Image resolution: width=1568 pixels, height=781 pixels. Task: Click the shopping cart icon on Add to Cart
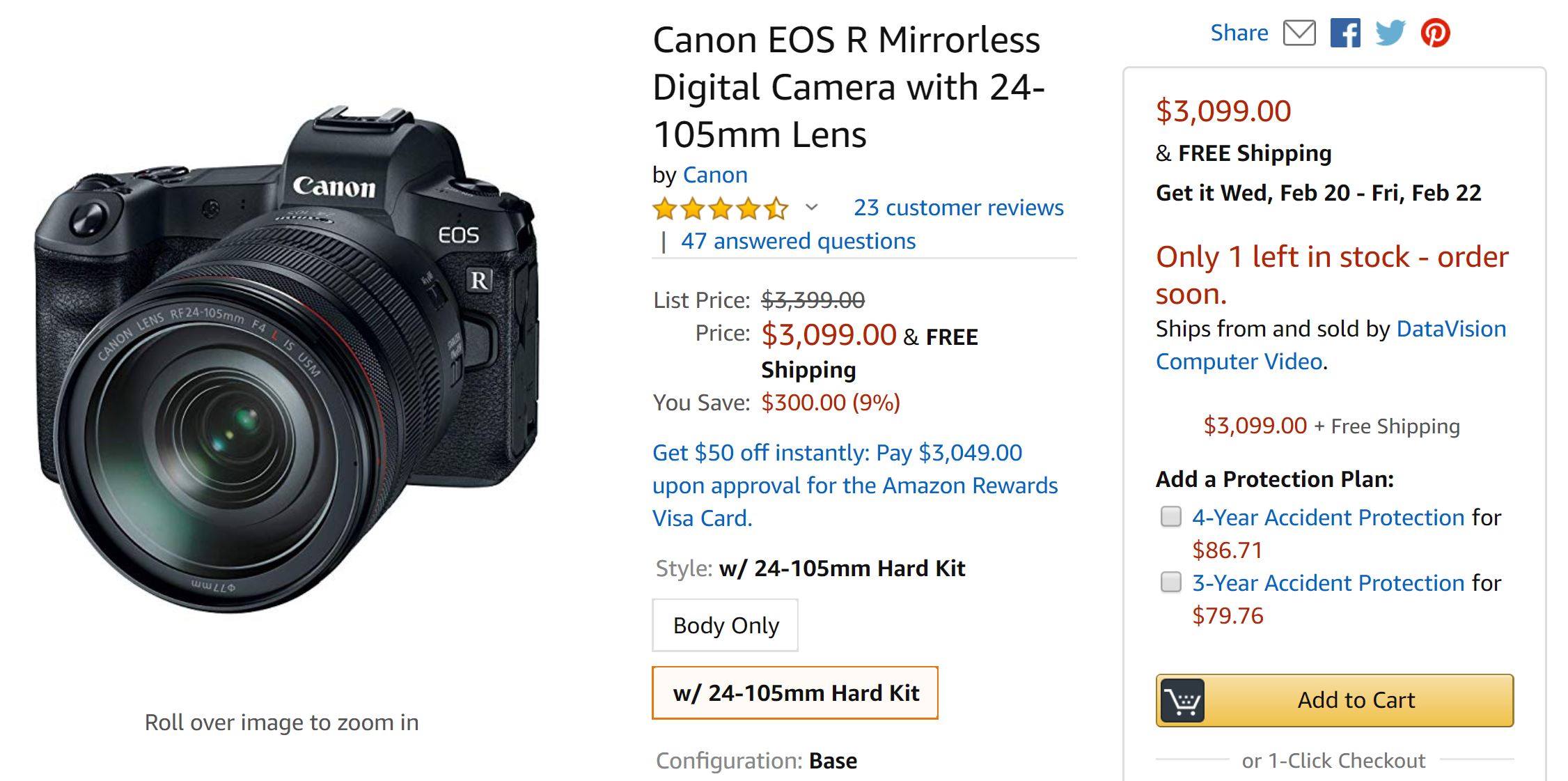click(x=1182, y=700)
